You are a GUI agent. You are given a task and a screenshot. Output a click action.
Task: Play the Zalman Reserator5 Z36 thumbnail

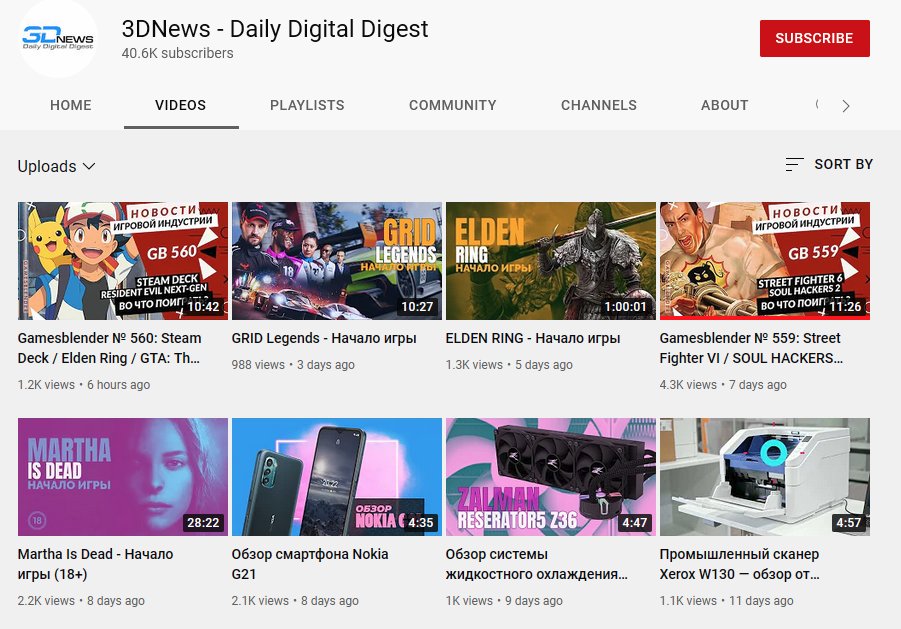[x=550, y=477]
